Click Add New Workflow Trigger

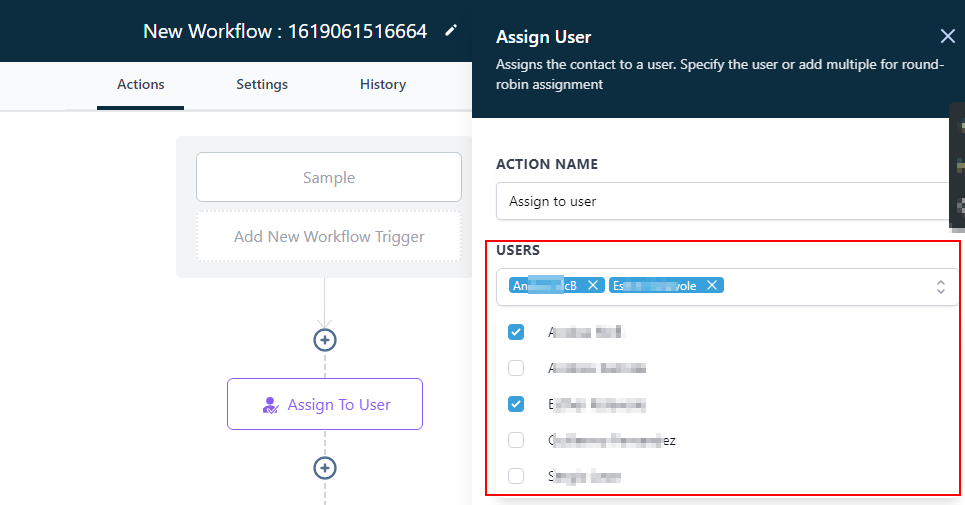click(329, 237)
